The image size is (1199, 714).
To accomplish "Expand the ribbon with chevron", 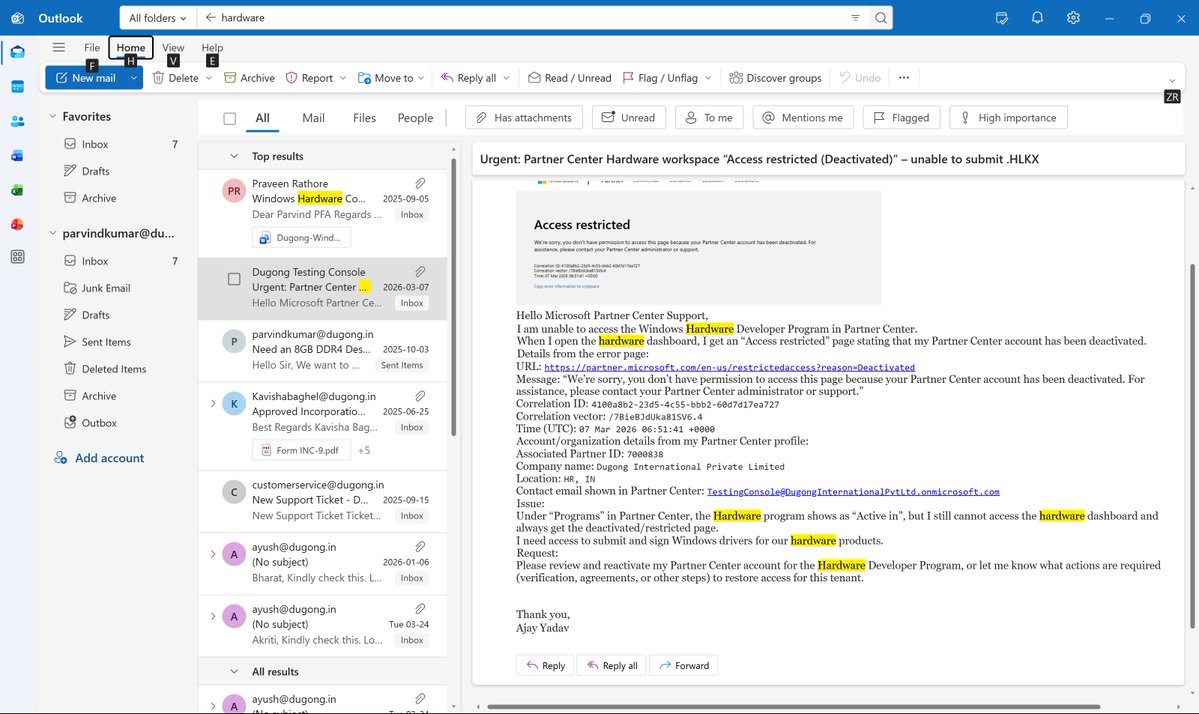I will pos(1172,80).
